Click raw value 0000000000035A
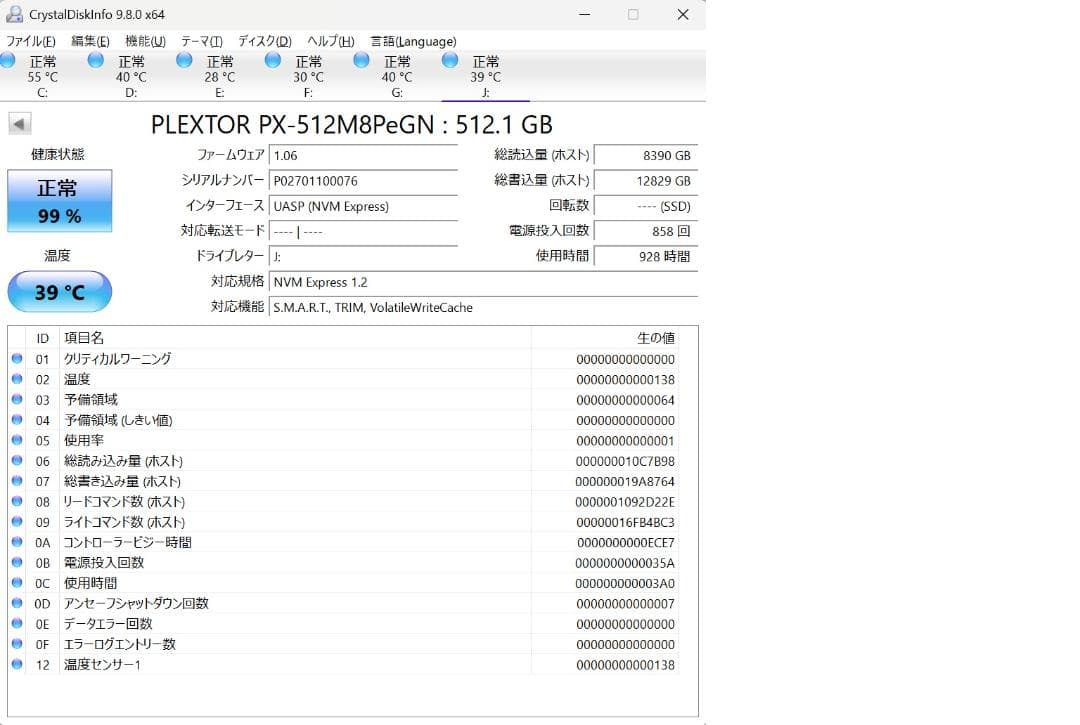1080x725 pixels. point(625,563)
